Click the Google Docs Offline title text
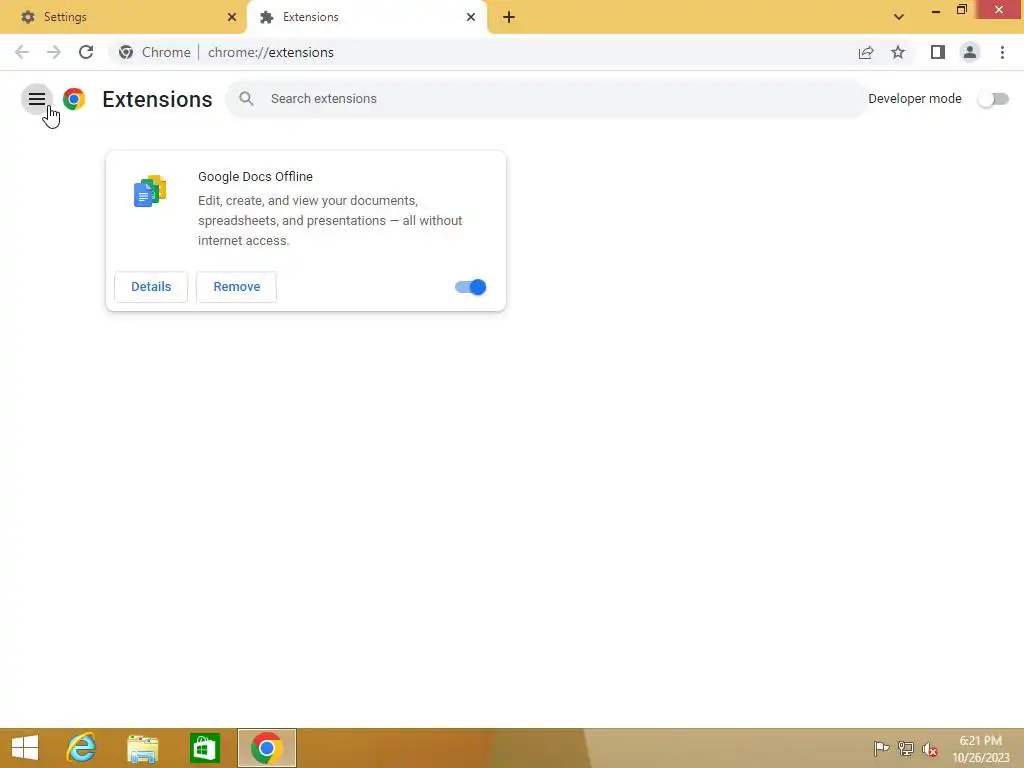 [255, 176]
